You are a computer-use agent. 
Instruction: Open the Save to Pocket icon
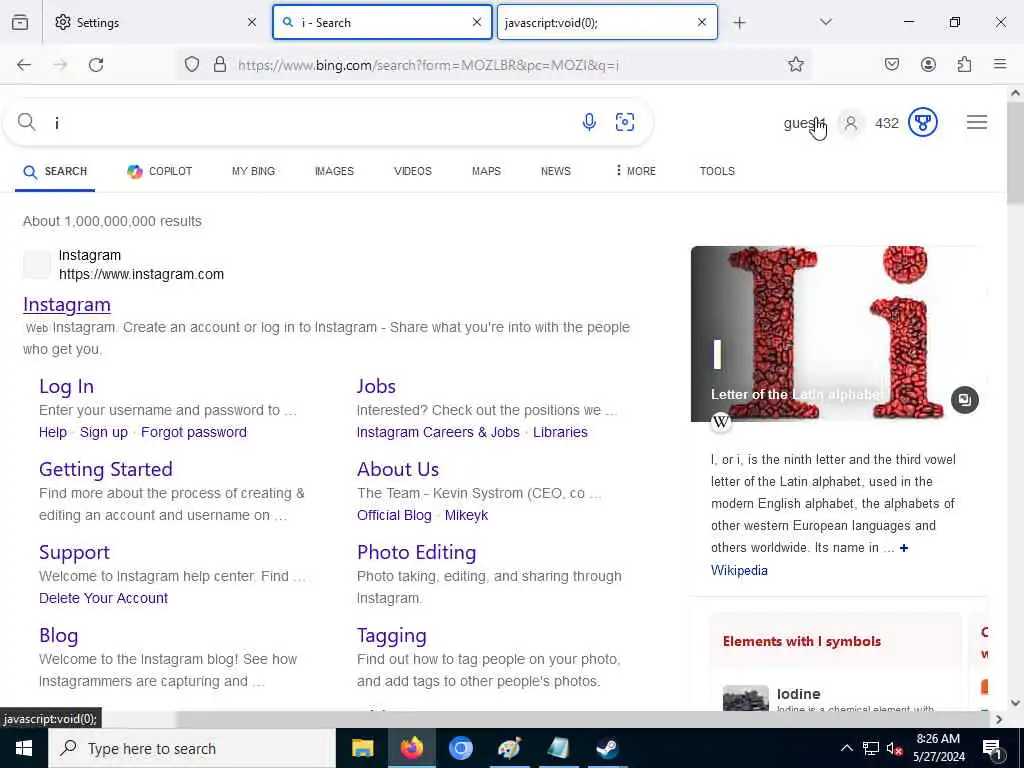click(891, 64)
